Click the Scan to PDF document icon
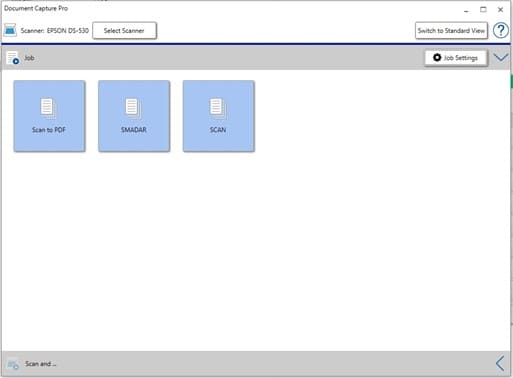 pyautogui.click(x=48, y=108)
